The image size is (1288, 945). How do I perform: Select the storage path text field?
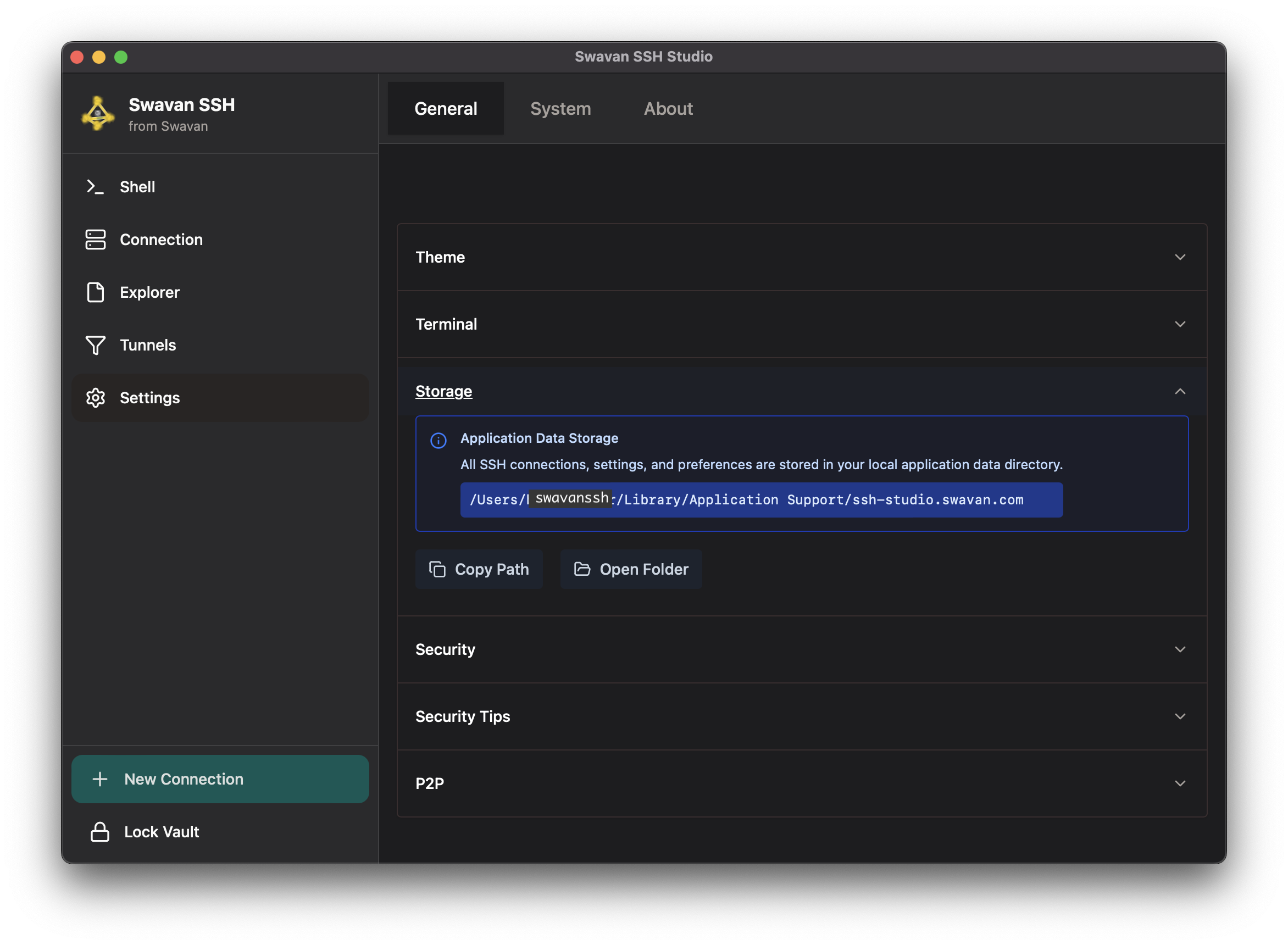(x=760, y=499)
